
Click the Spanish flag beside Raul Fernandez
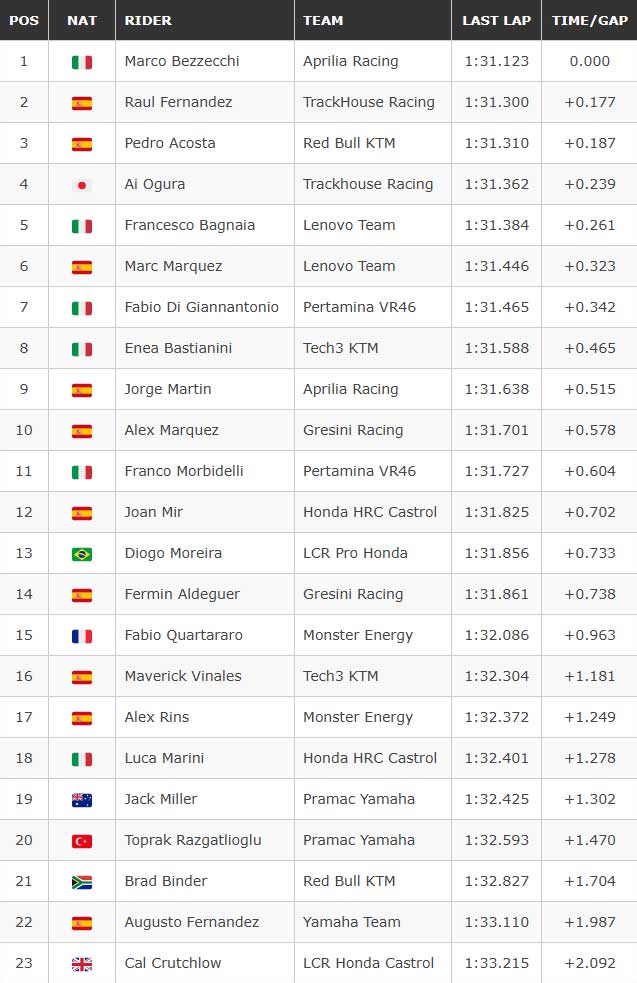(82, 103)
